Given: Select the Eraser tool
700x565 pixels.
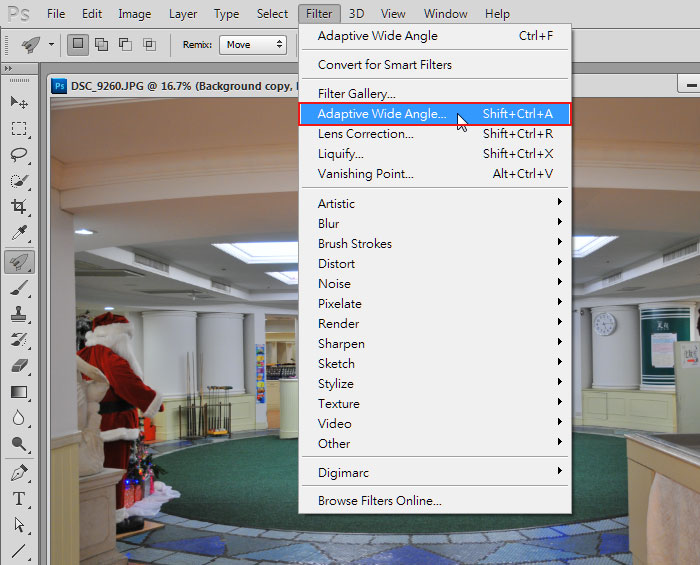Looking at the screenshot, I should (19, 366).
